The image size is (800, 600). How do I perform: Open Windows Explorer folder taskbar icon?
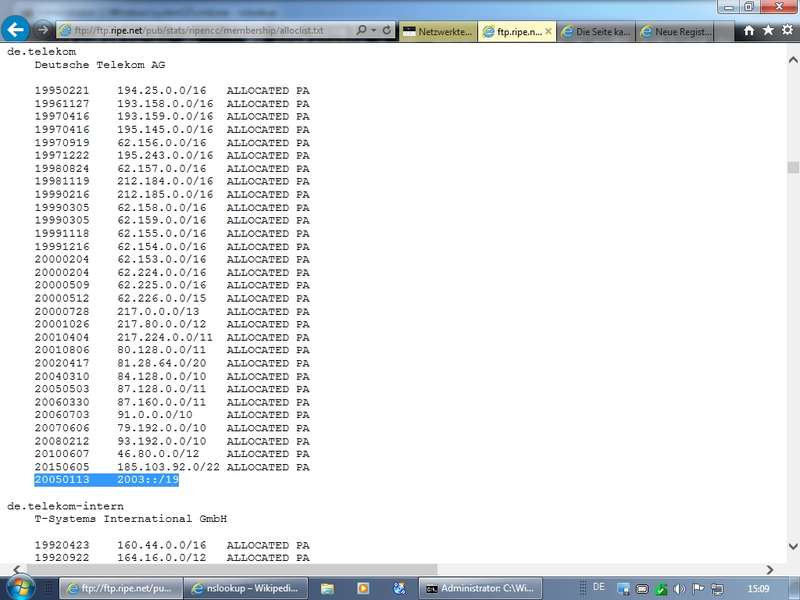pos(328,589)
